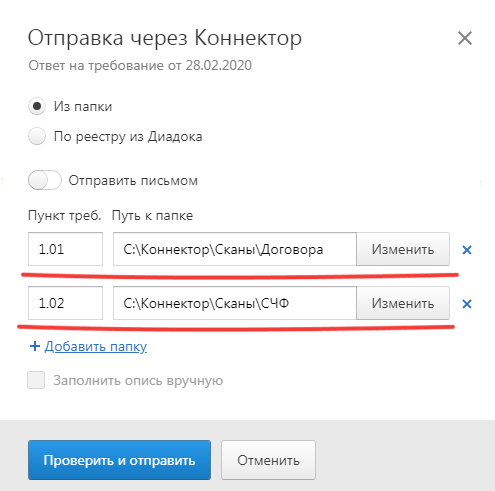
Task: Focus the Пункт треб. field containing 1.01
Action: point(65,249)
